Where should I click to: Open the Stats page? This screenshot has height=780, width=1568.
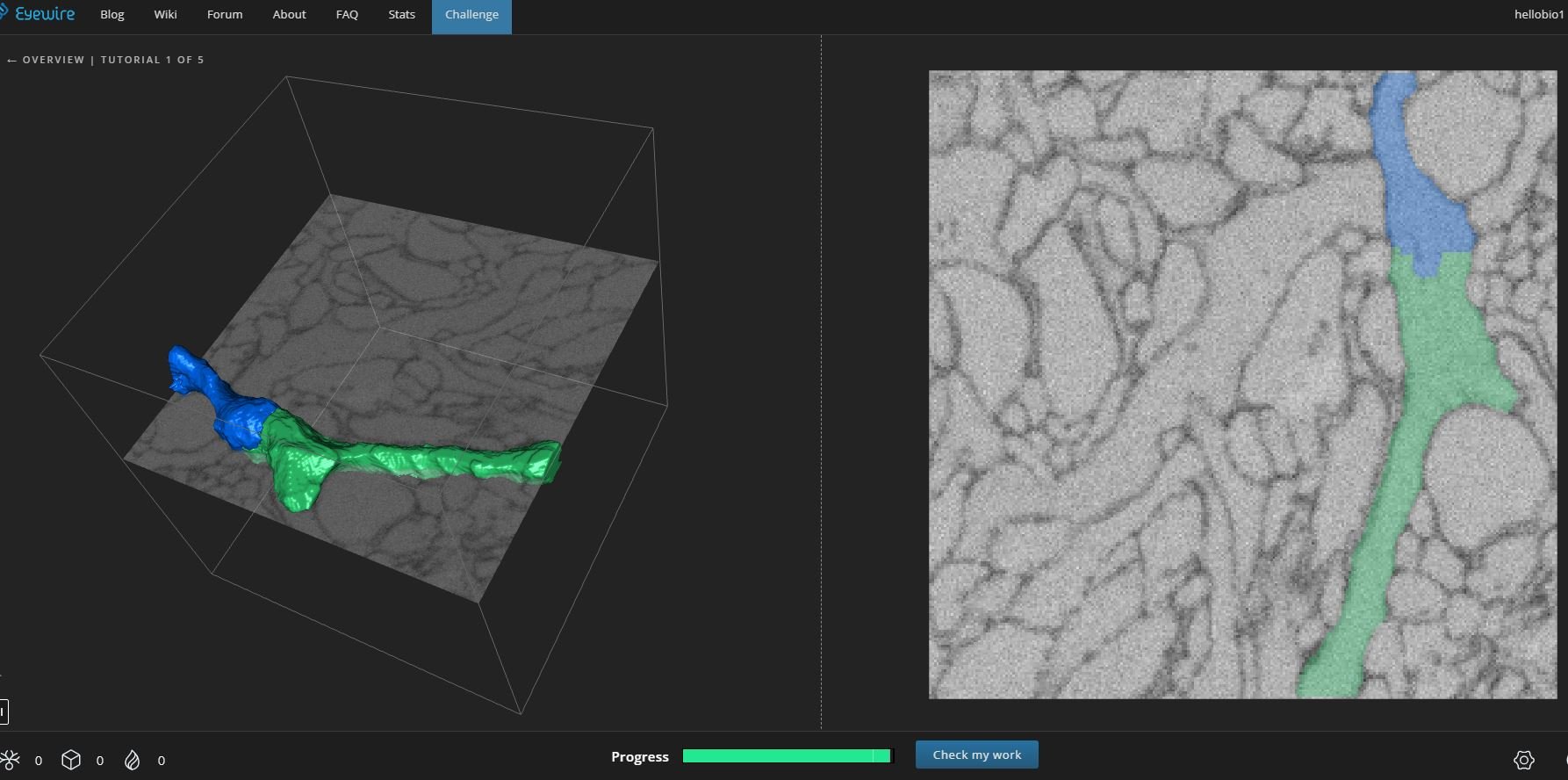[x=401, y=15]
